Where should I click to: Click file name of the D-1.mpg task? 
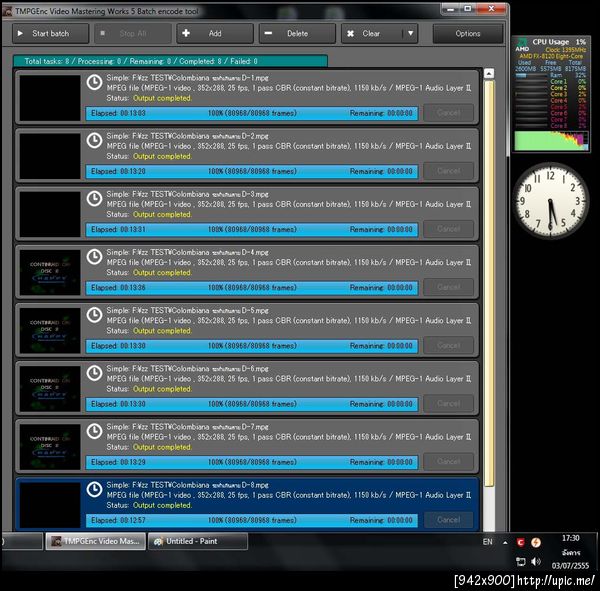(x=188, y=78)
